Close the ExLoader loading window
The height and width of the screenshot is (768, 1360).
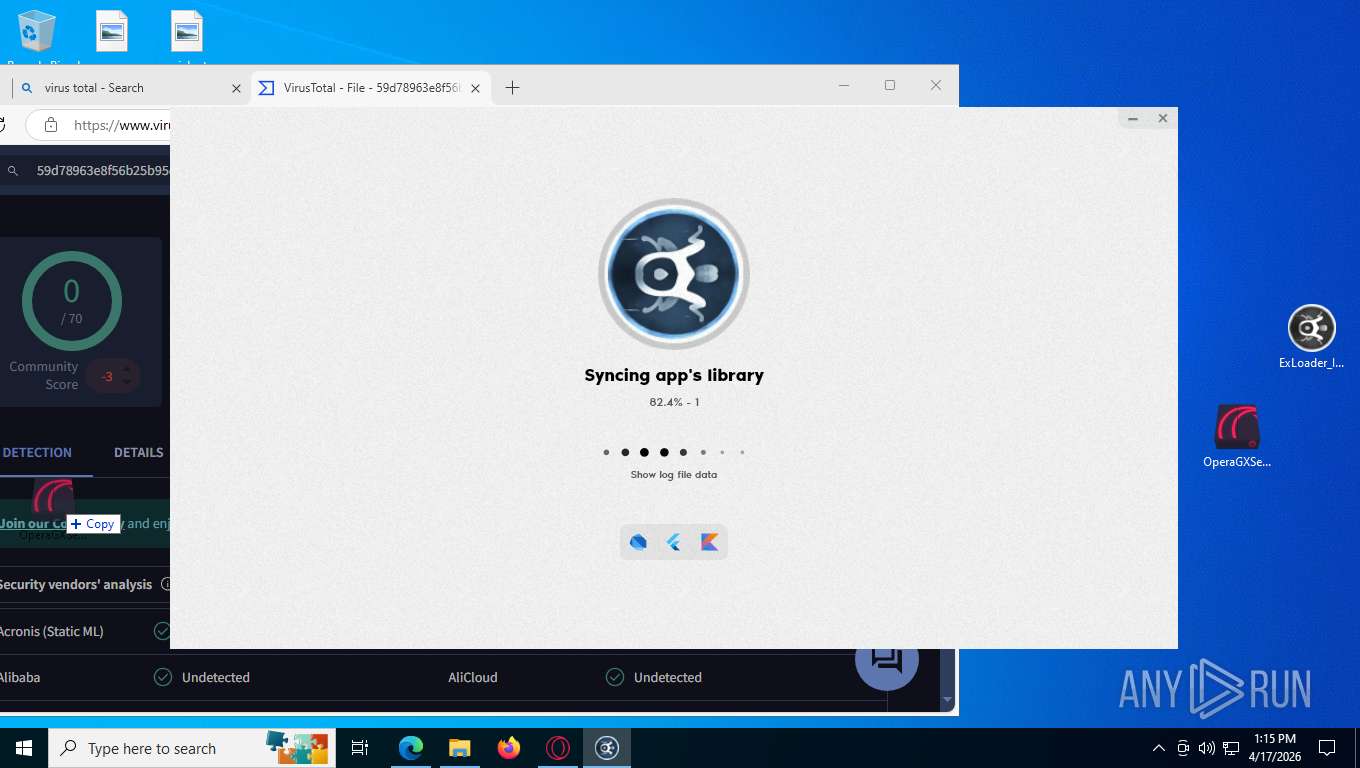pos(1163,119)
